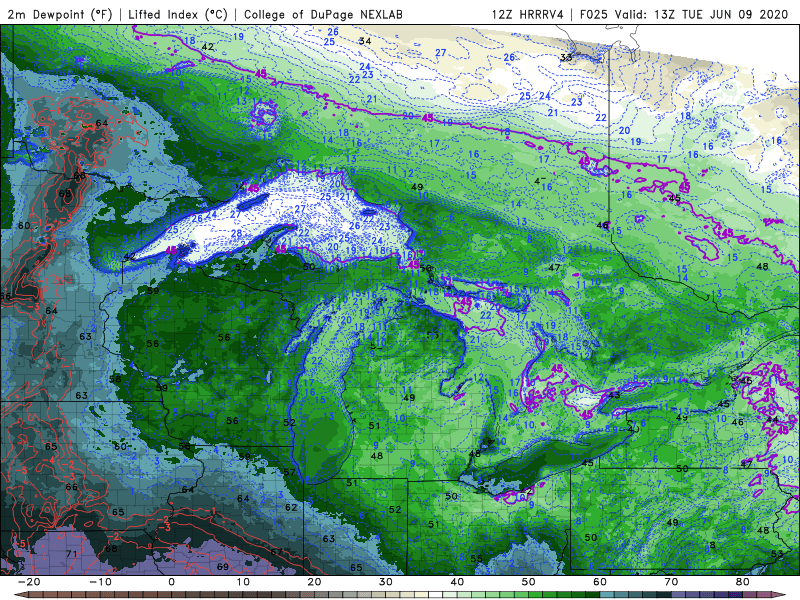Click the "33" dewpoint reading on the map
800x600 pixels.
(566, 57)
